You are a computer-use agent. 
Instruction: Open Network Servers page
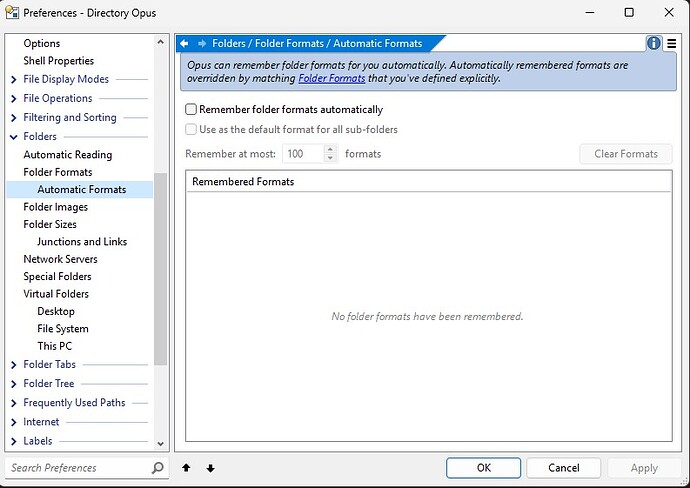[x=60, y=259]
